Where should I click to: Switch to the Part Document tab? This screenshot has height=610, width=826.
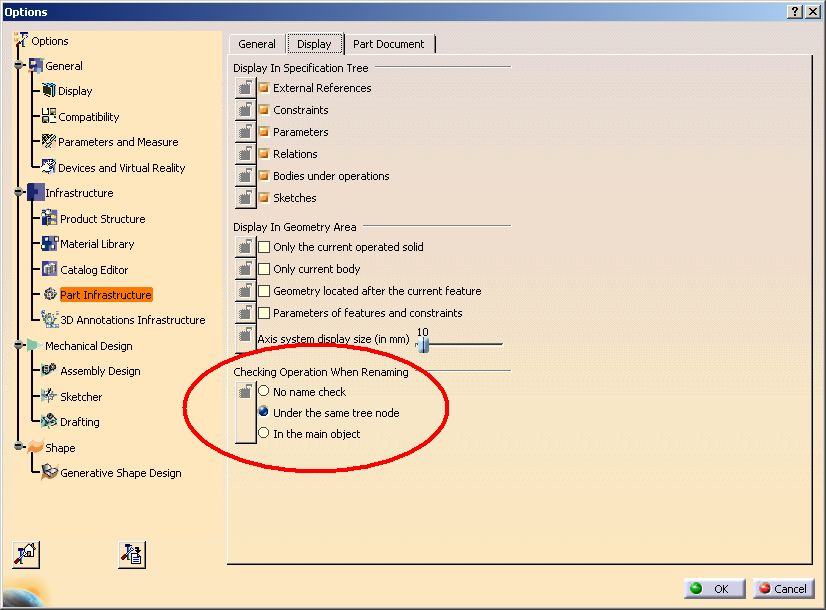click(x=389, y=44)
